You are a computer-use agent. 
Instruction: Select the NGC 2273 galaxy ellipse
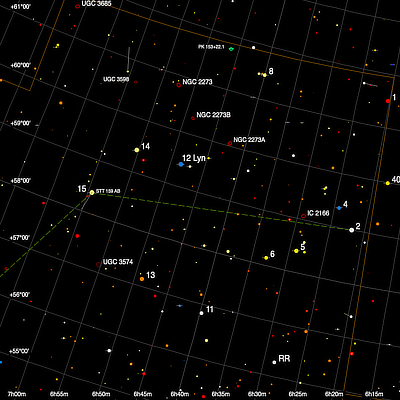[x=179, y=85]
